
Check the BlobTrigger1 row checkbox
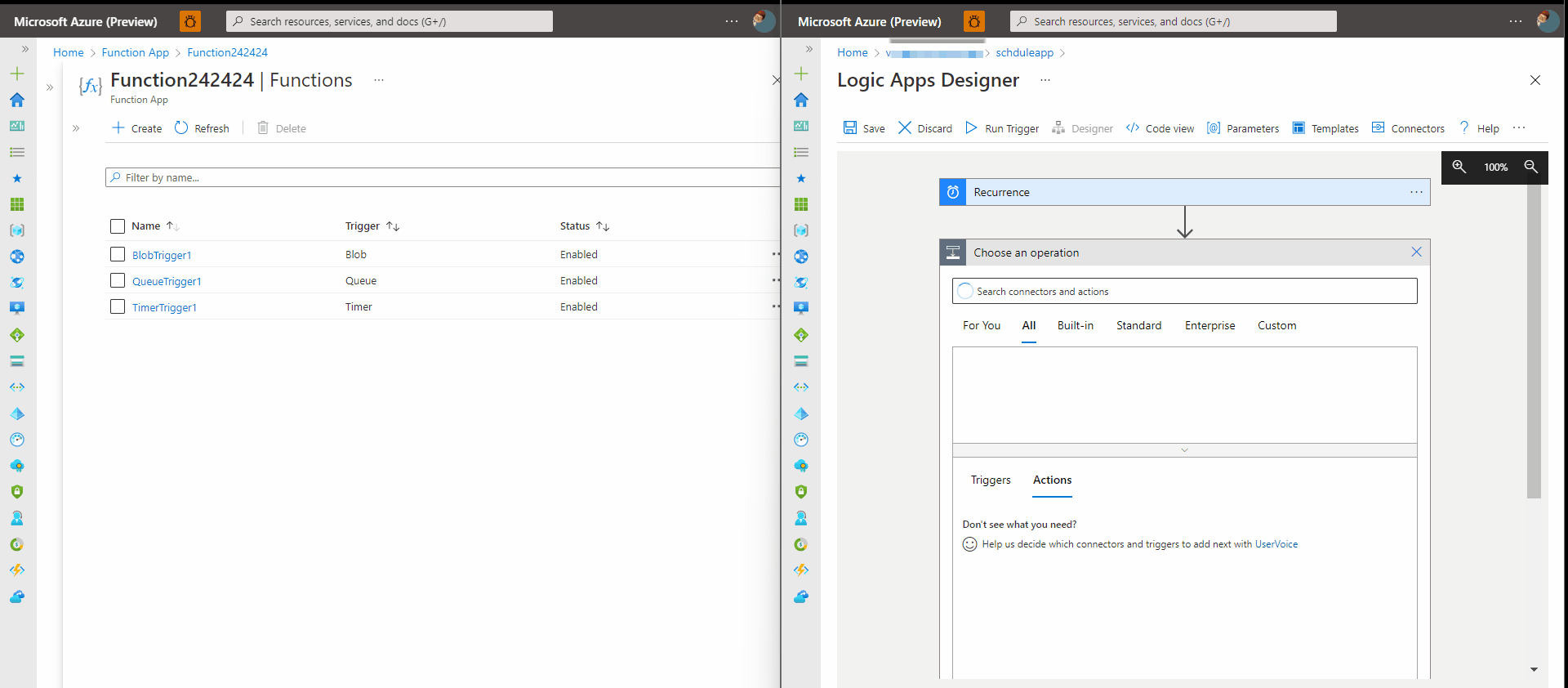[x=118, y=255]
